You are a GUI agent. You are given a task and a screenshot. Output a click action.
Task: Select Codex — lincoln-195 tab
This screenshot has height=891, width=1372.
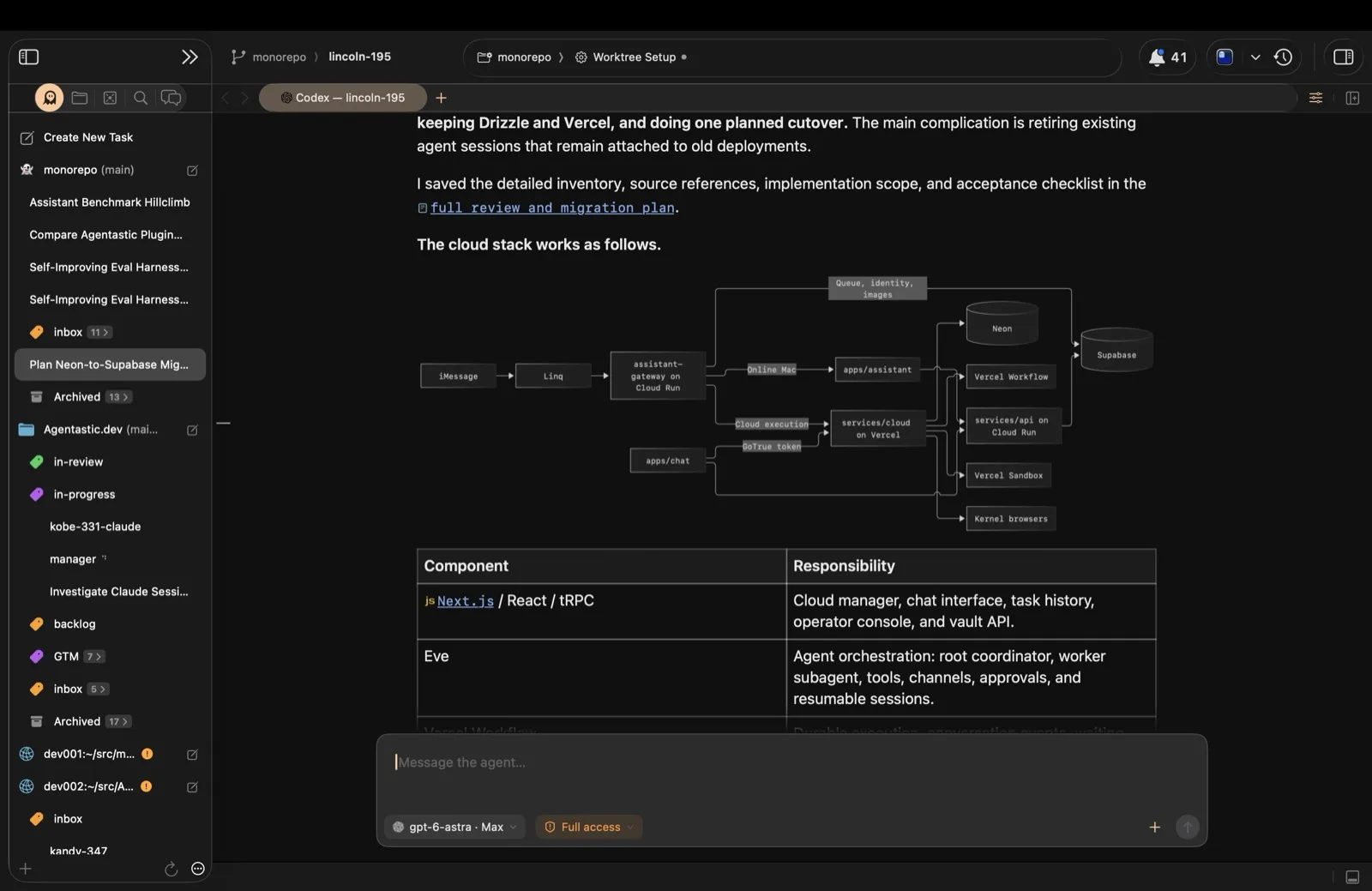343,98
